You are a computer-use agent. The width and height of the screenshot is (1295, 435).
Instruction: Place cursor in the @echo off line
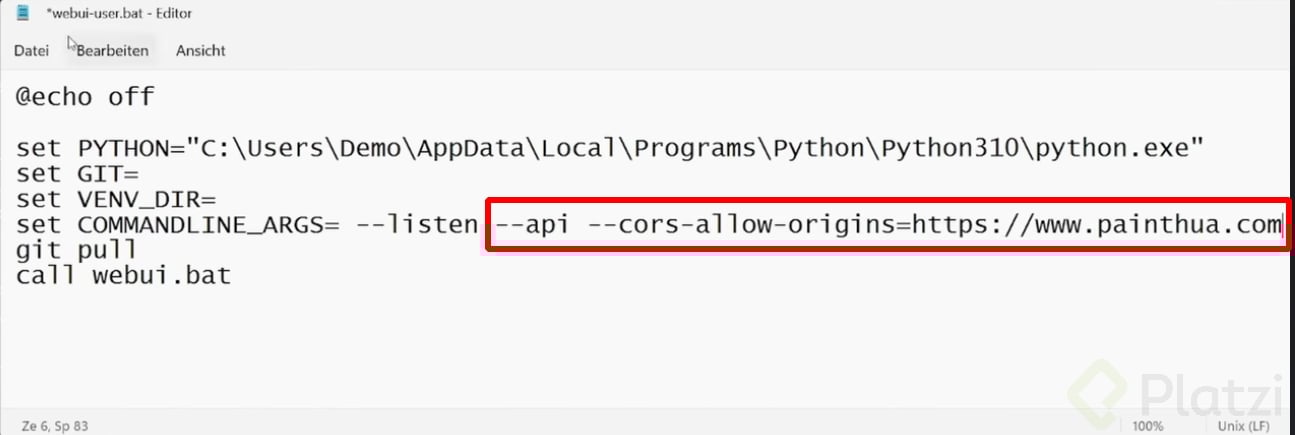tap(85, 98)
